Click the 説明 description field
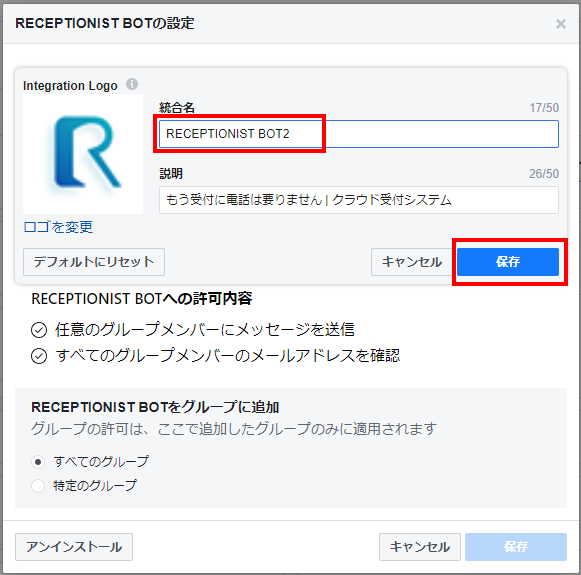 click(x=359, y=200)
